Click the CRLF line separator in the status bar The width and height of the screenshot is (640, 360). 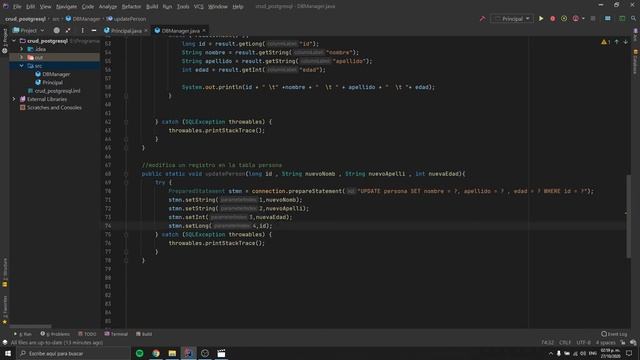(x=565, y=342)
